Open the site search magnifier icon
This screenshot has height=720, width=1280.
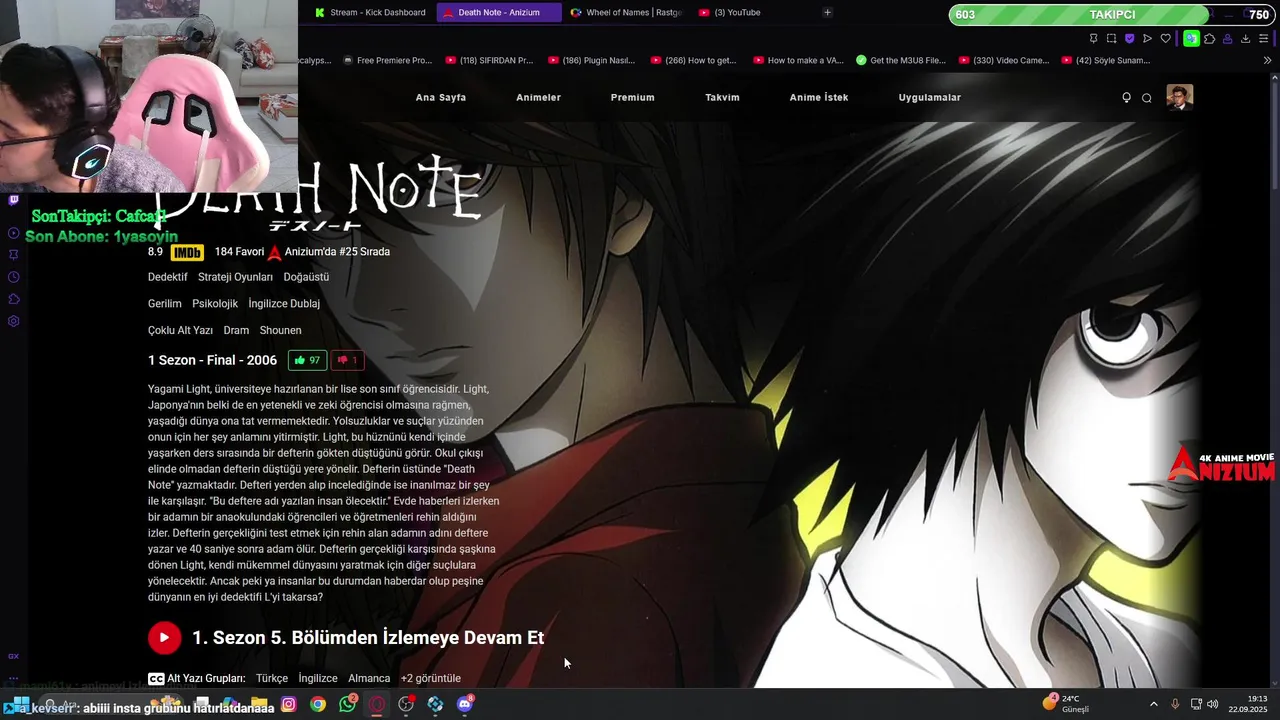(1147, 97)
